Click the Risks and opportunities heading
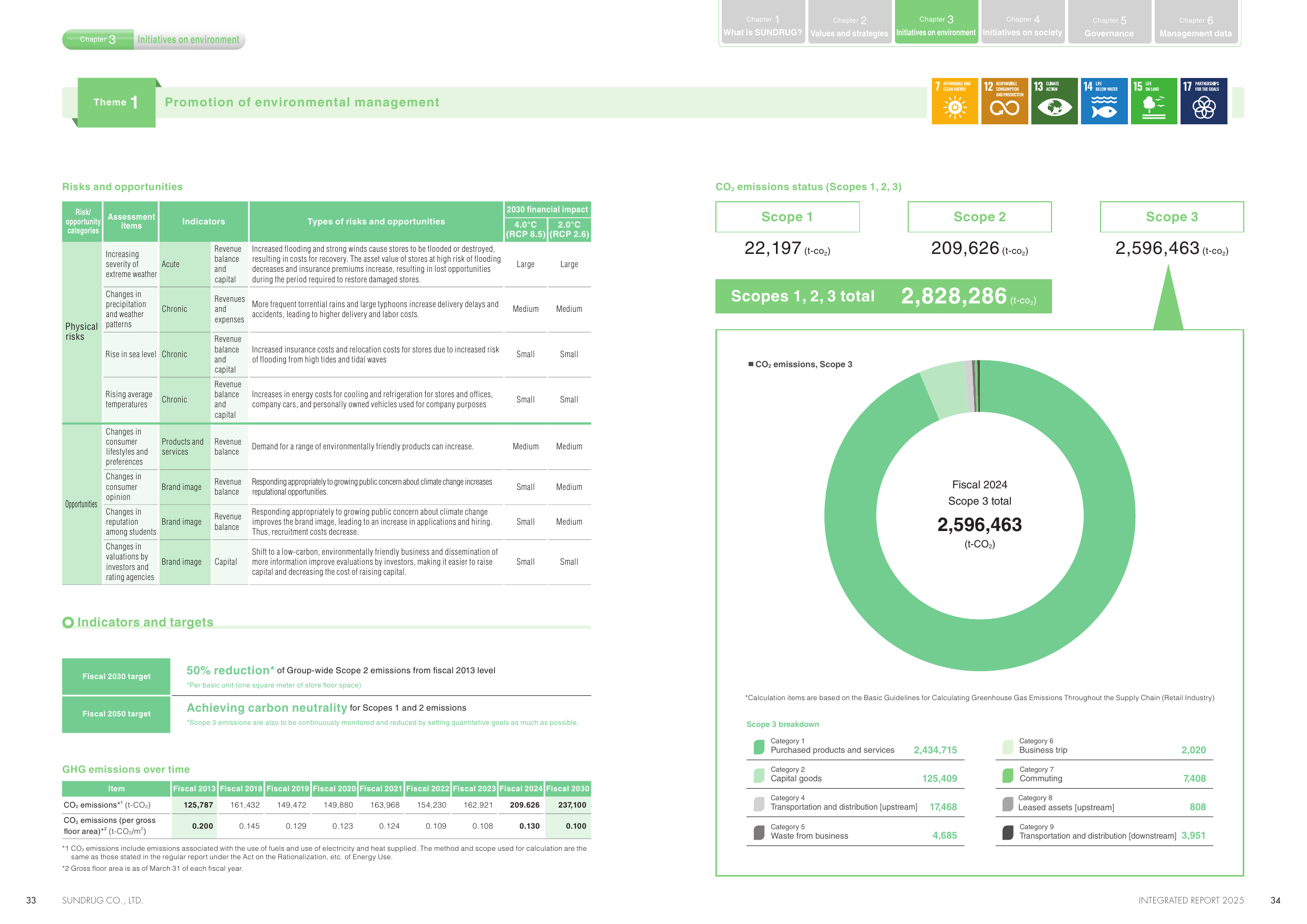This screenshot has height=924, width=1307. point(122,186)
